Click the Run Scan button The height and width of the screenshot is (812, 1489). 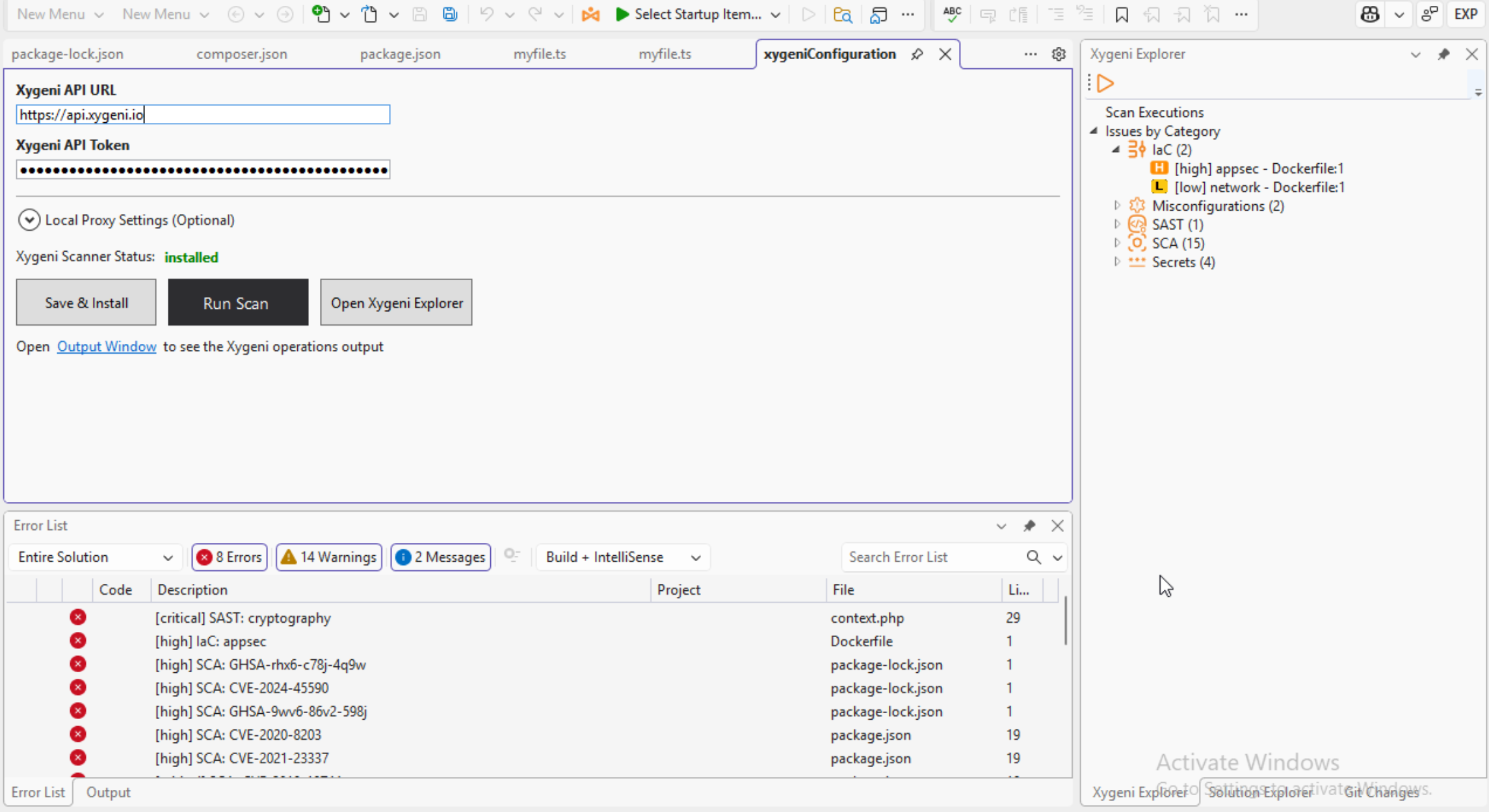238,303
